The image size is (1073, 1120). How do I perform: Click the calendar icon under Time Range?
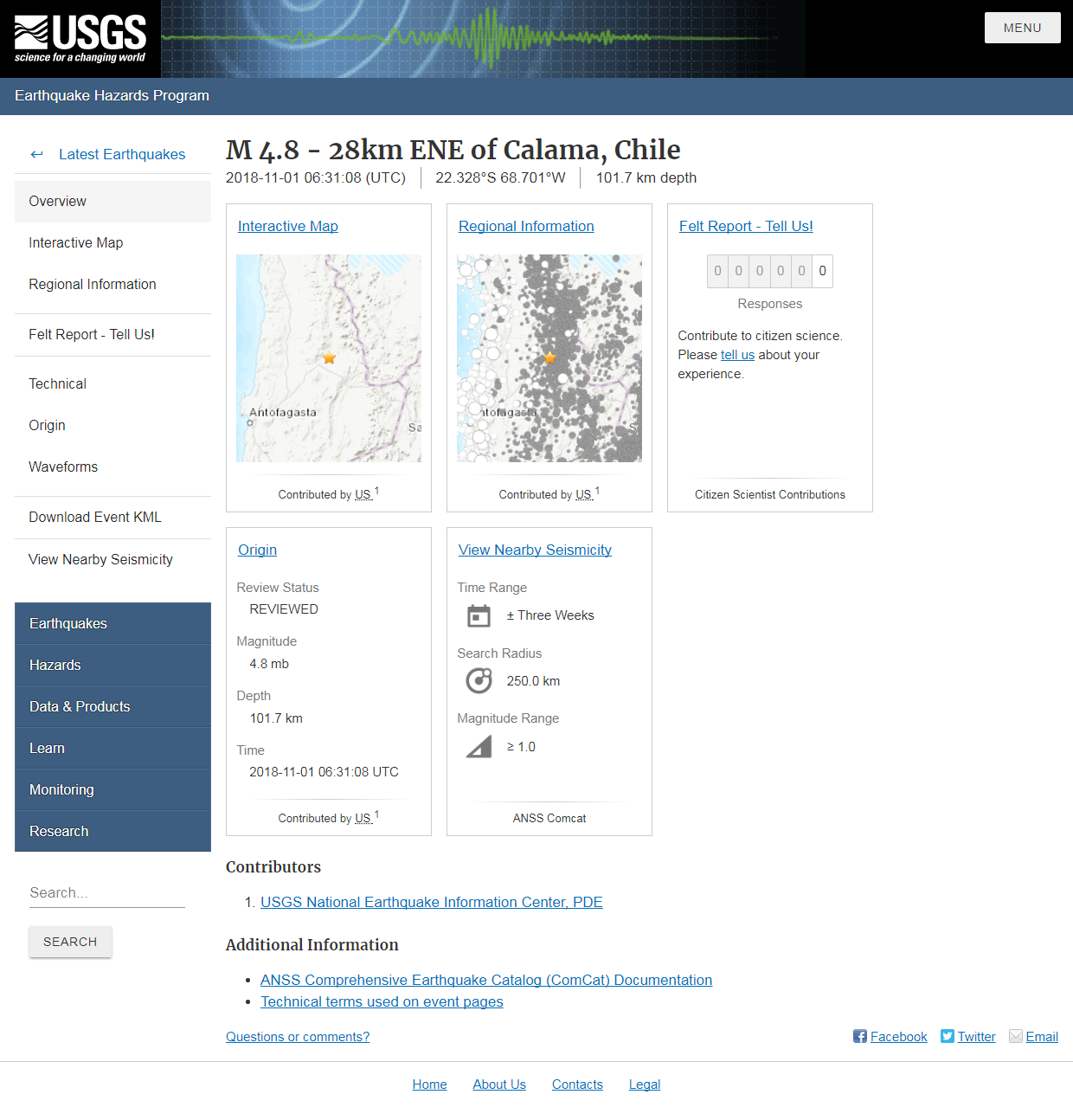(479, 615)
